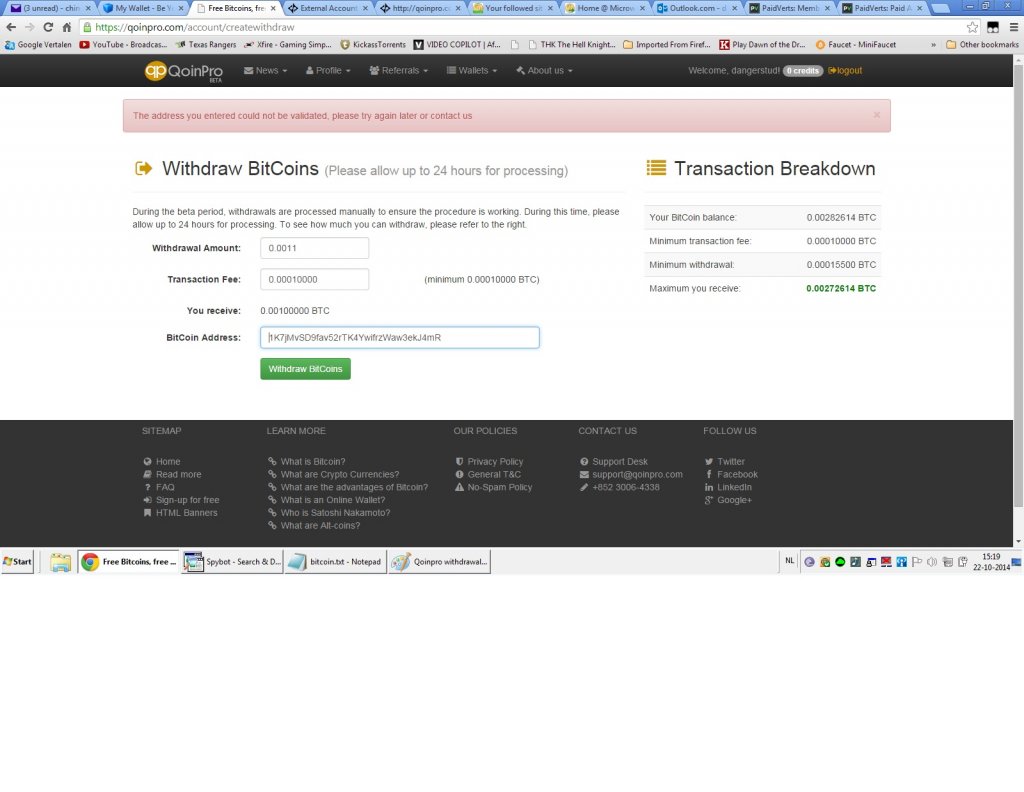Image resolution: width=1024 pixels, height=792 pixels.
Task: Click the HTML Banners bookmark icon
Action: pyautogui.click(x=148, y=513)
